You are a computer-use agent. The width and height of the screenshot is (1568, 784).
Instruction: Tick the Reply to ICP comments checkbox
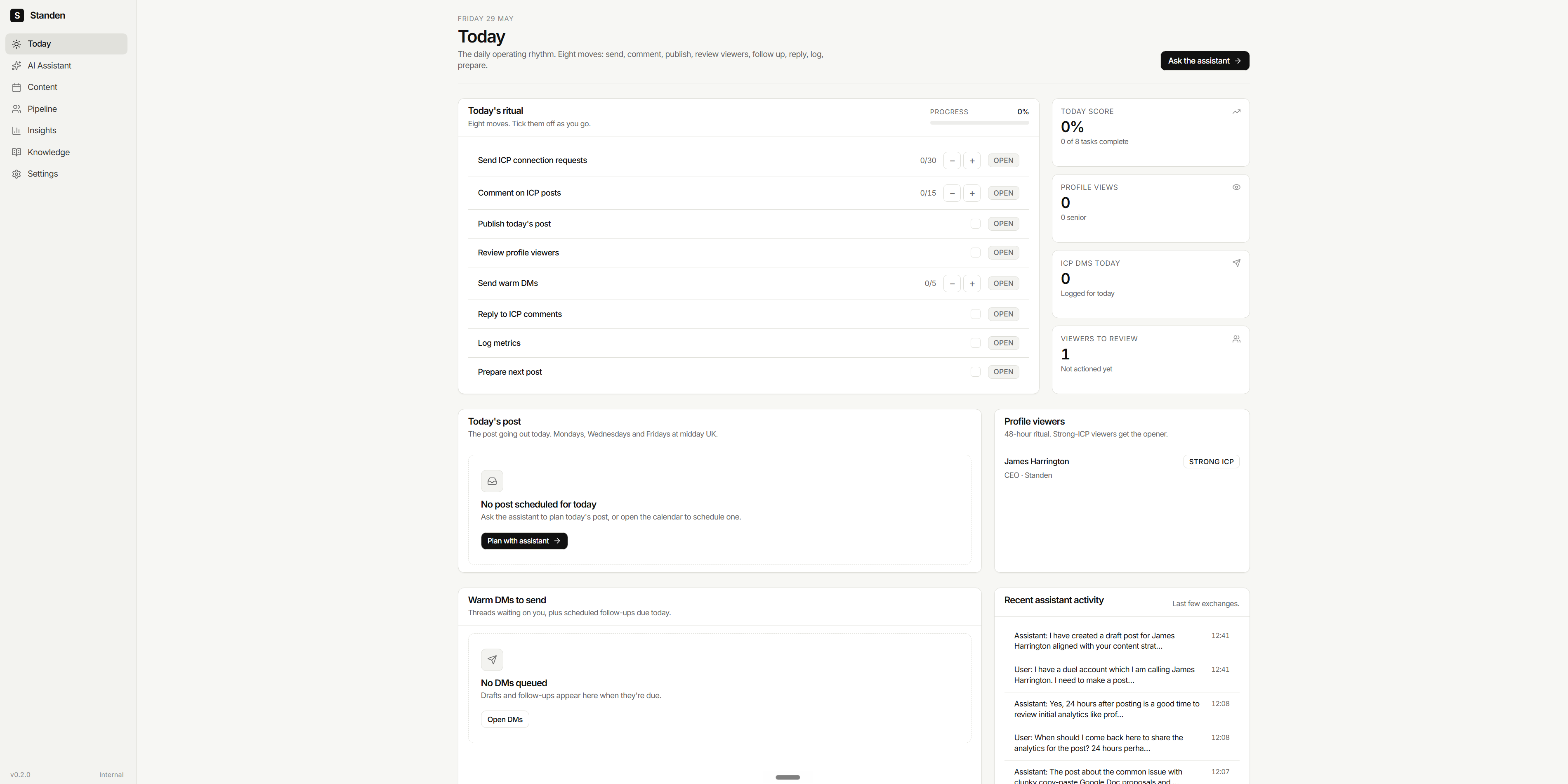(975, 314)
